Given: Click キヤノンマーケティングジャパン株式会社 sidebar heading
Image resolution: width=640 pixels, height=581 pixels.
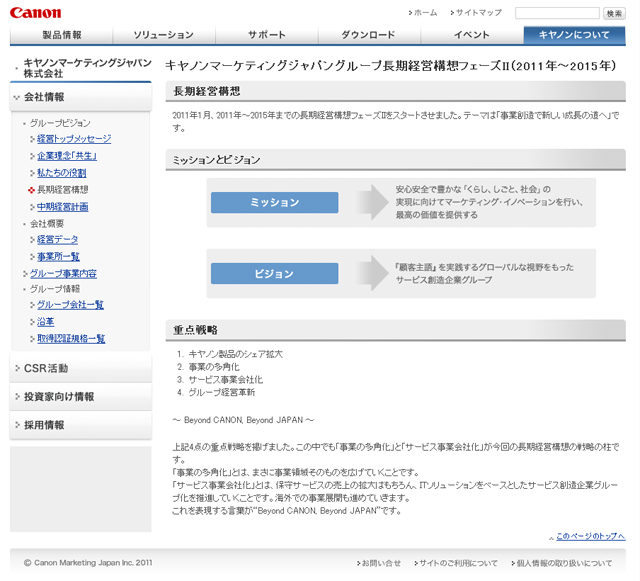Looking at the screenshot, I should (x=87, y=68).
